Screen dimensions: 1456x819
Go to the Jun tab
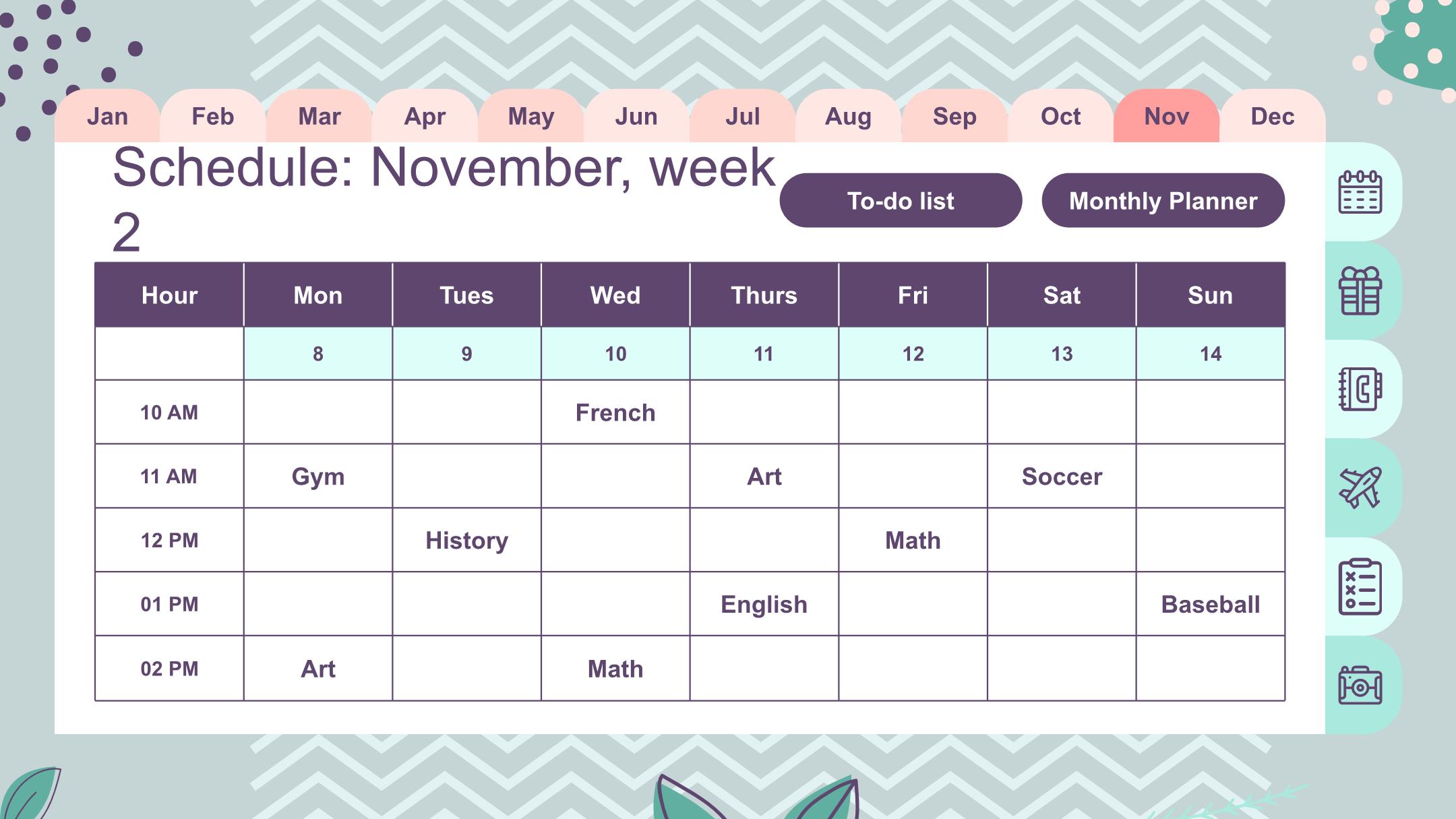636,116
